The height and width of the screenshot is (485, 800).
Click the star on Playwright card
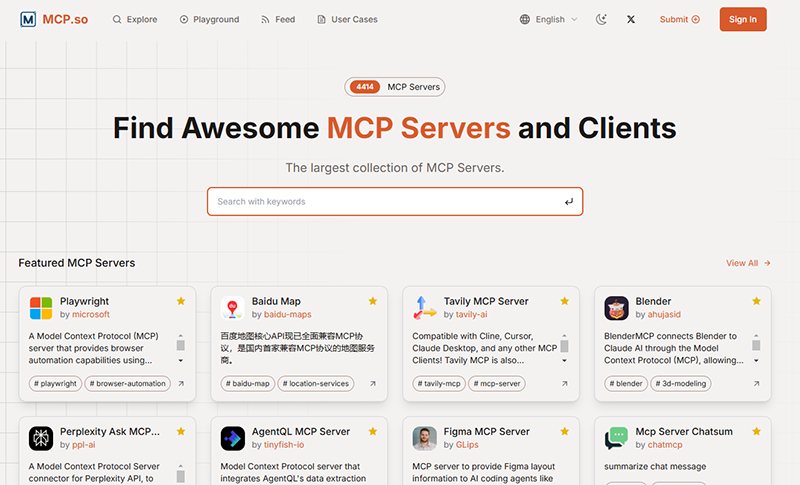(x=181, y=301)
